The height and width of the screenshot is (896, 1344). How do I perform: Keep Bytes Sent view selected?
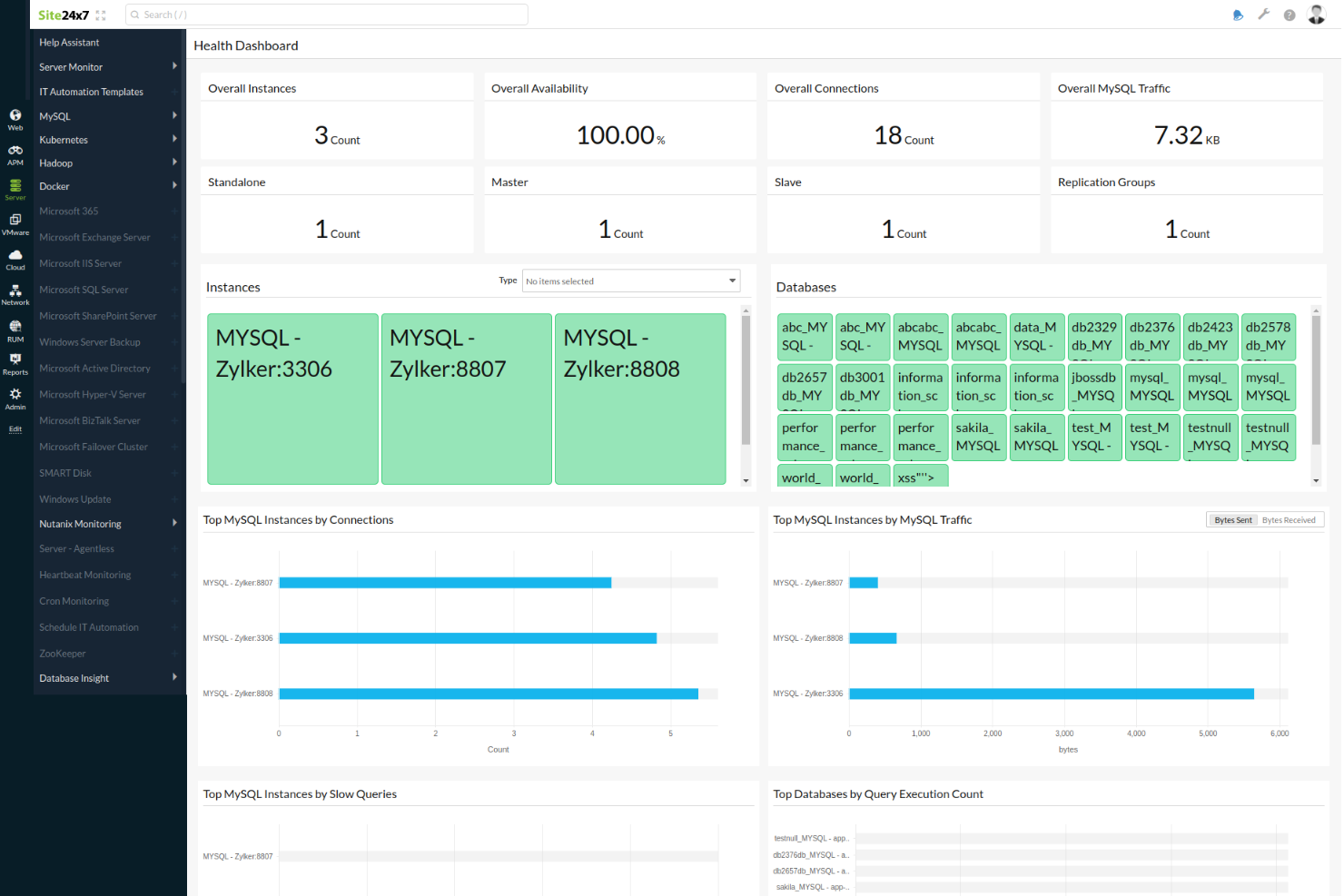click(1232, 519)
